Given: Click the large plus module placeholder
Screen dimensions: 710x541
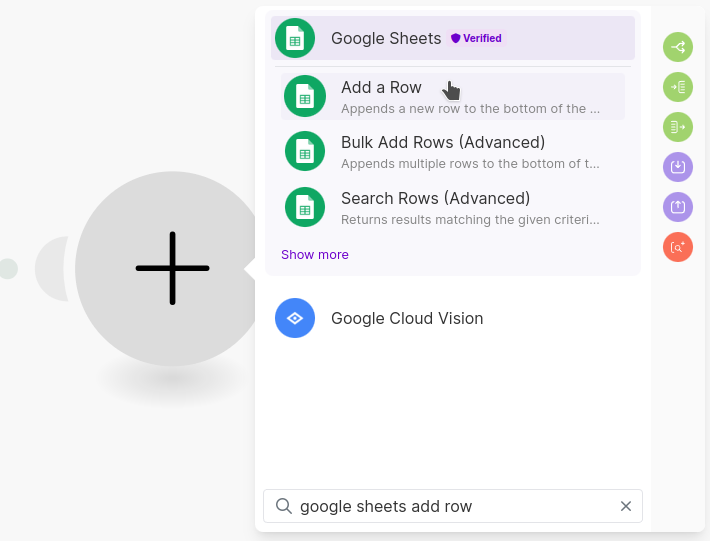Looking at the screenshot, I should 172,268.
